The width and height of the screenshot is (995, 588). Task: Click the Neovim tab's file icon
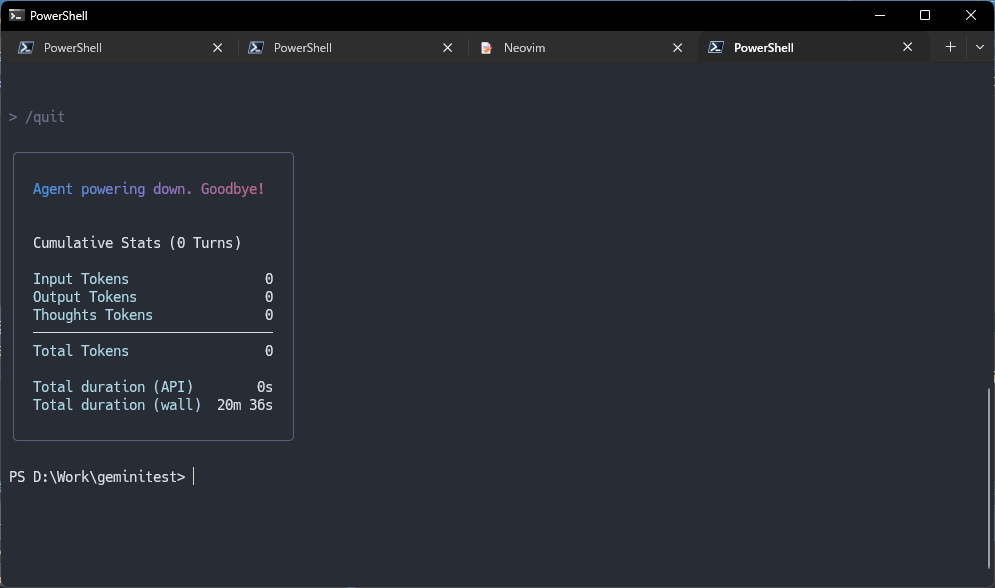[486, 48]
